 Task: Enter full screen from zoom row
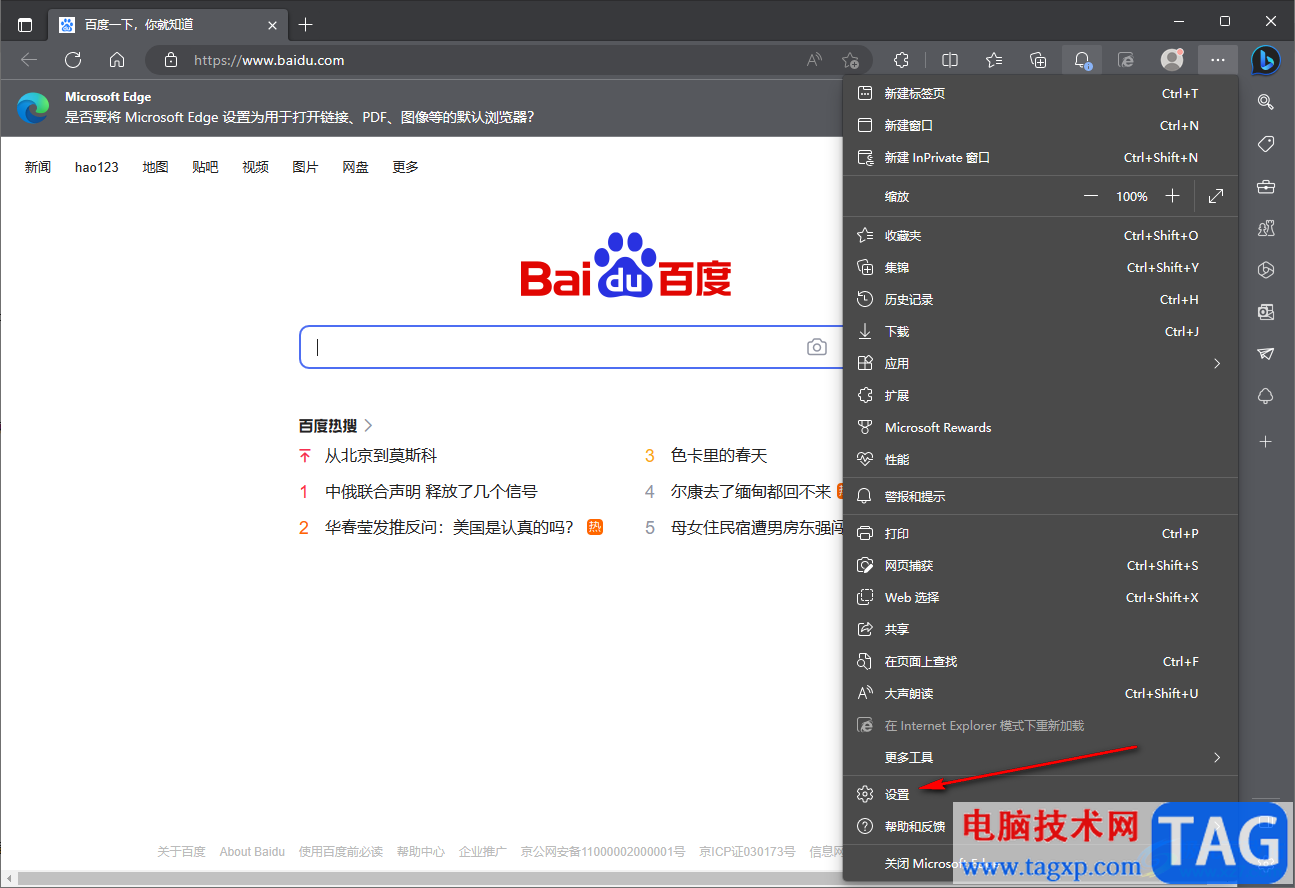(x=1216, y=196)
